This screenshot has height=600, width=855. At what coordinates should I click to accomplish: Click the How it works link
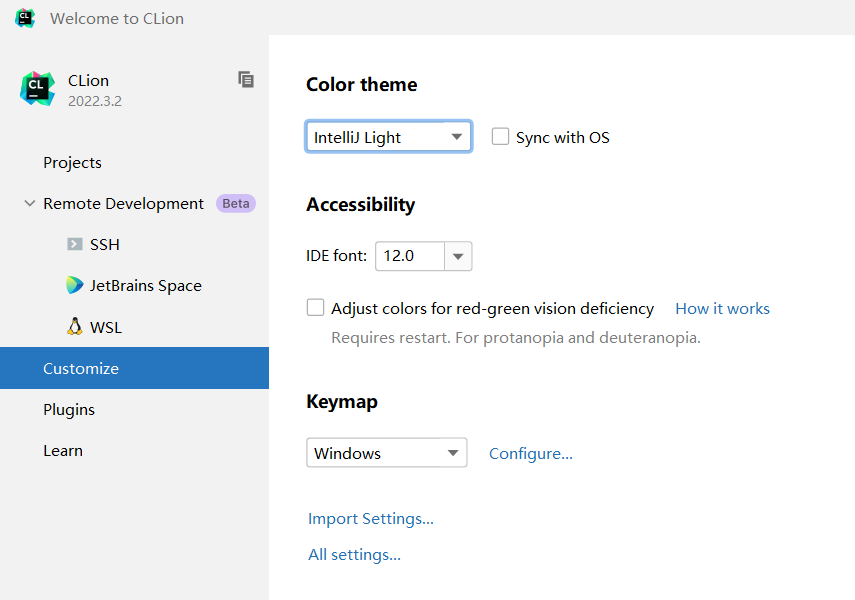(722, 308)
